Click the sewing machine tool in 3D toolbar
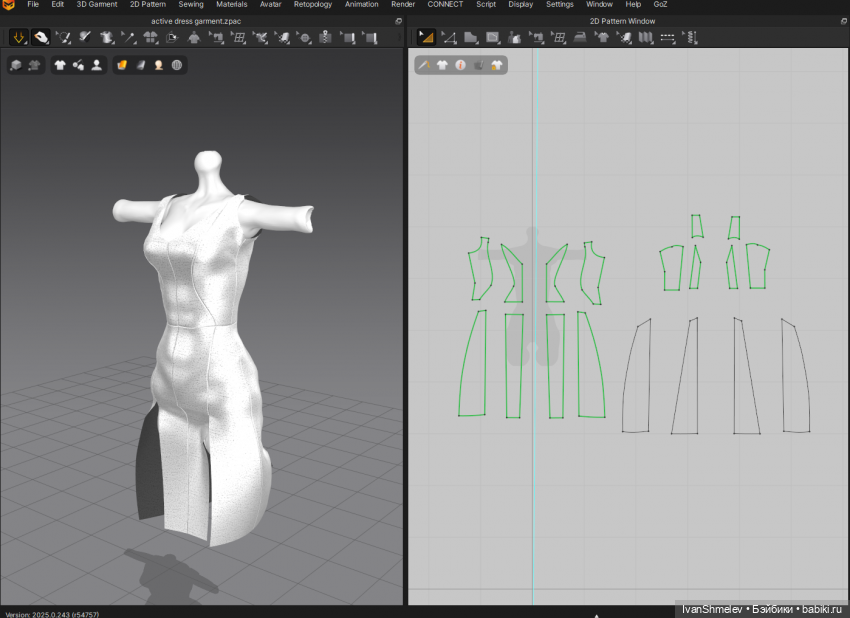This screenshot has height=618, width=850. (217, 37)
